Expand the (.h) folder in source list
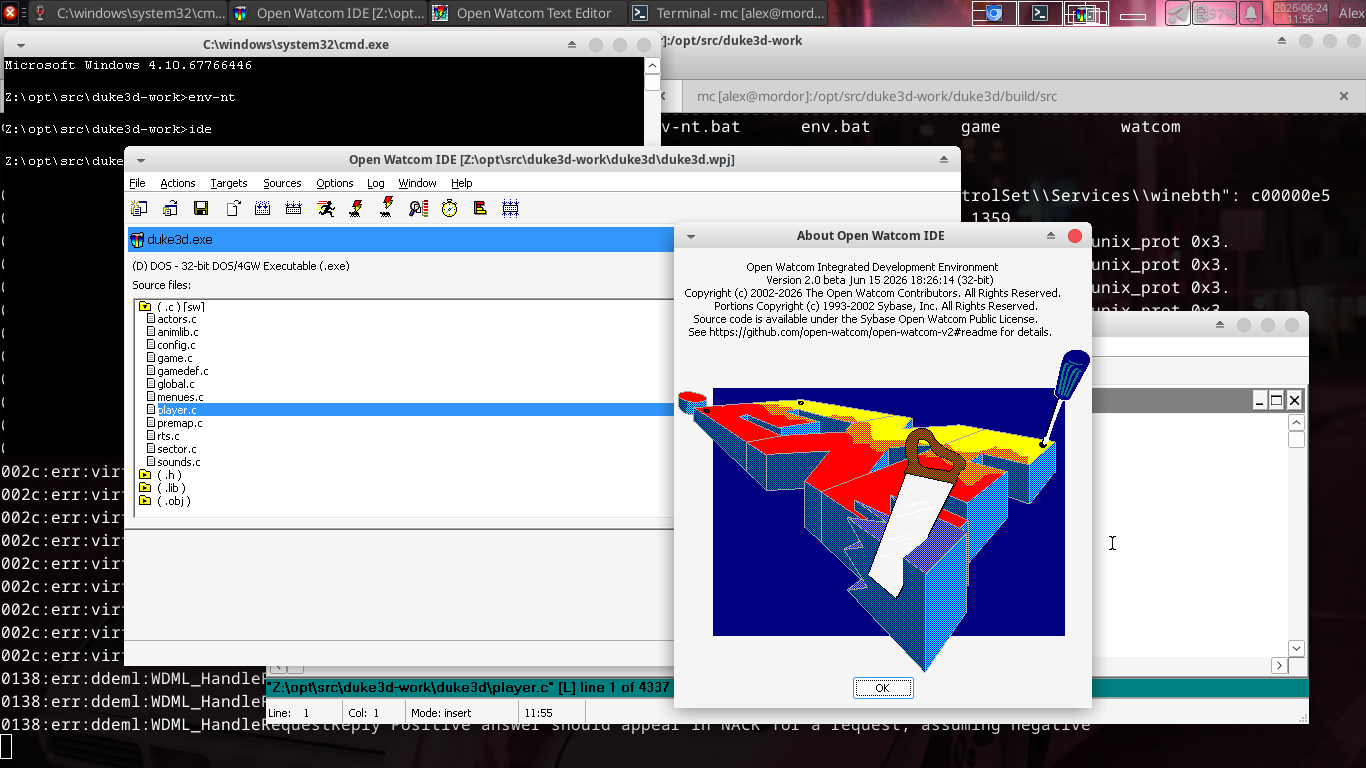 coord(145,475)
